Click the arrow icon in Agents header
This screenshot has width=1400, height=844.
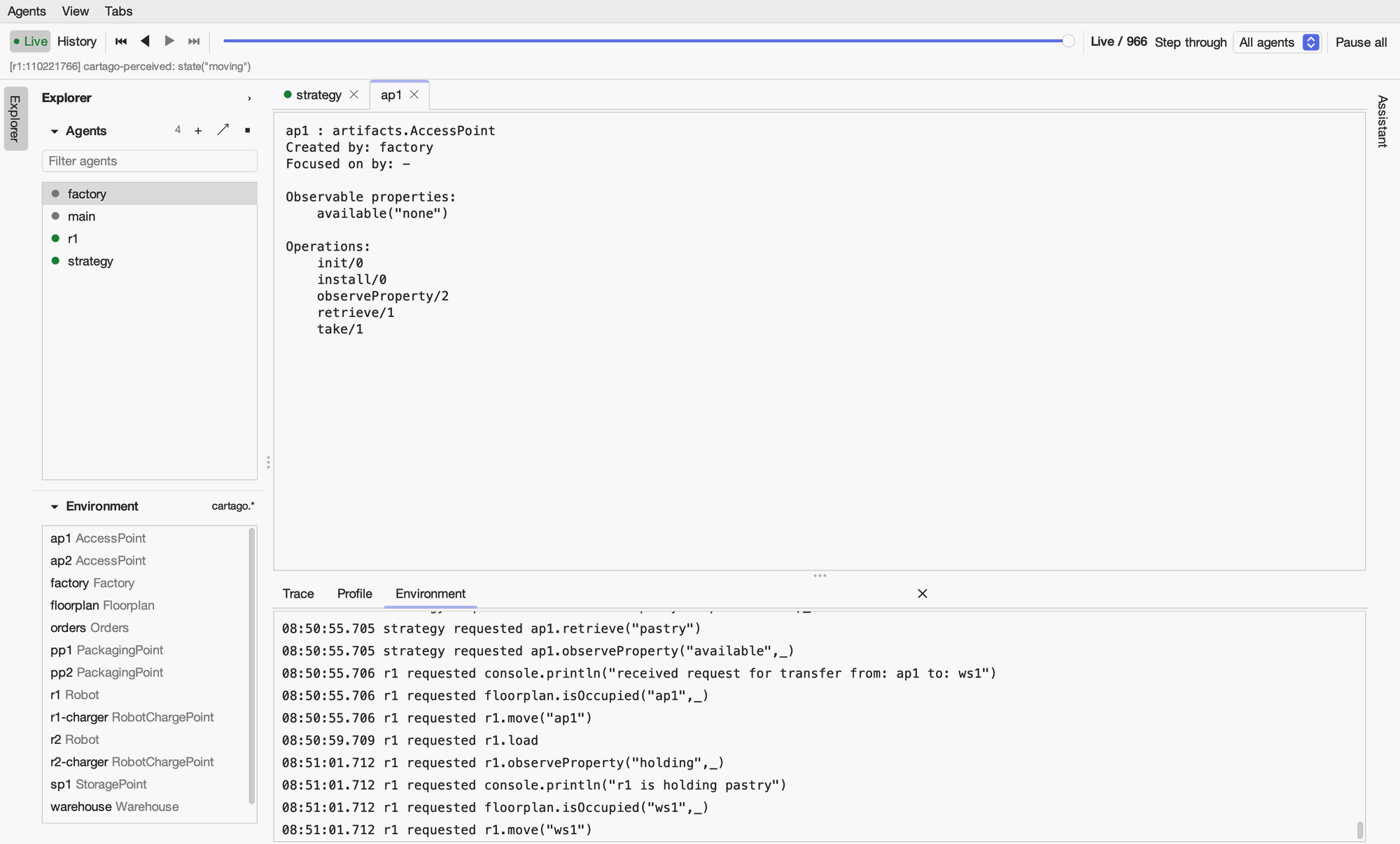(x=223, y=130)
